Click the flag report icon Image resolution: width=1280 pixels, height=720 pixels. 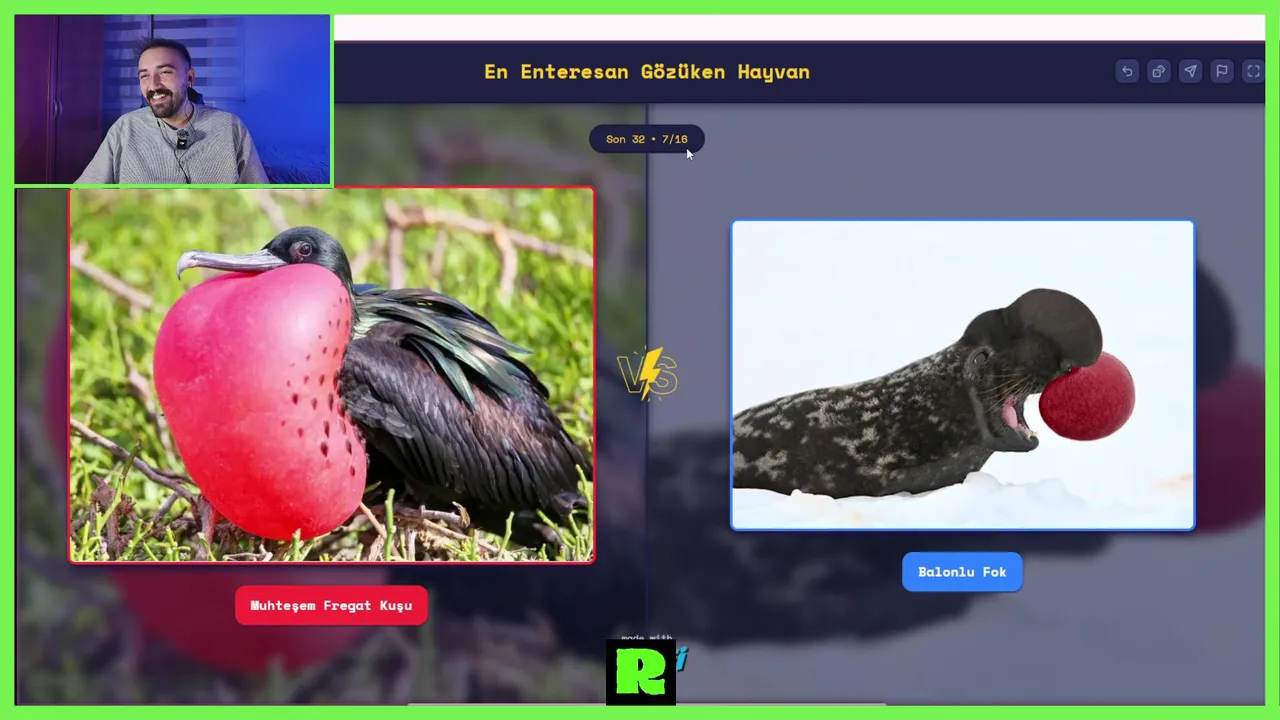pyautogui.click(x=1222, y=71)
